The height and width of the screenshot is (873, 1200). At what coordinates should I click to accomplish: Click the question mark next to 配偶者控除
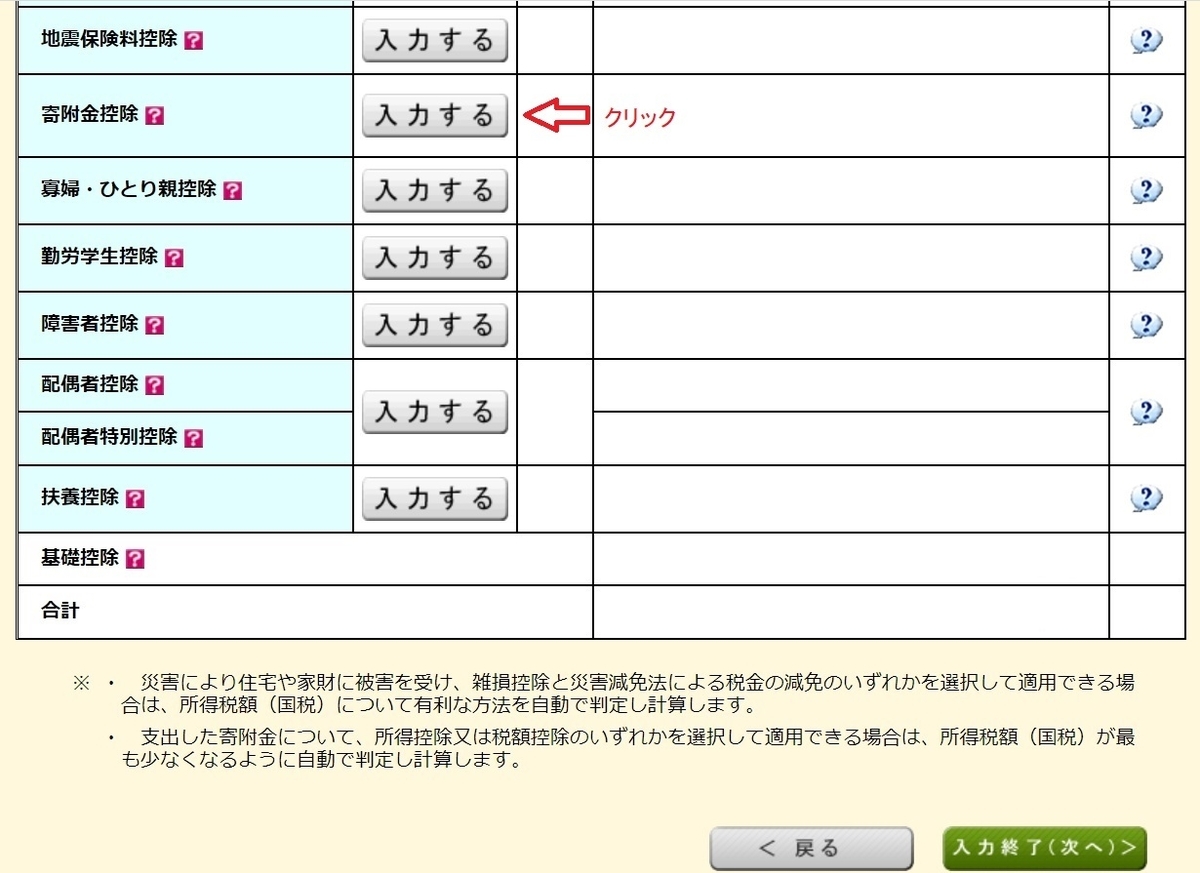point(153,384)
